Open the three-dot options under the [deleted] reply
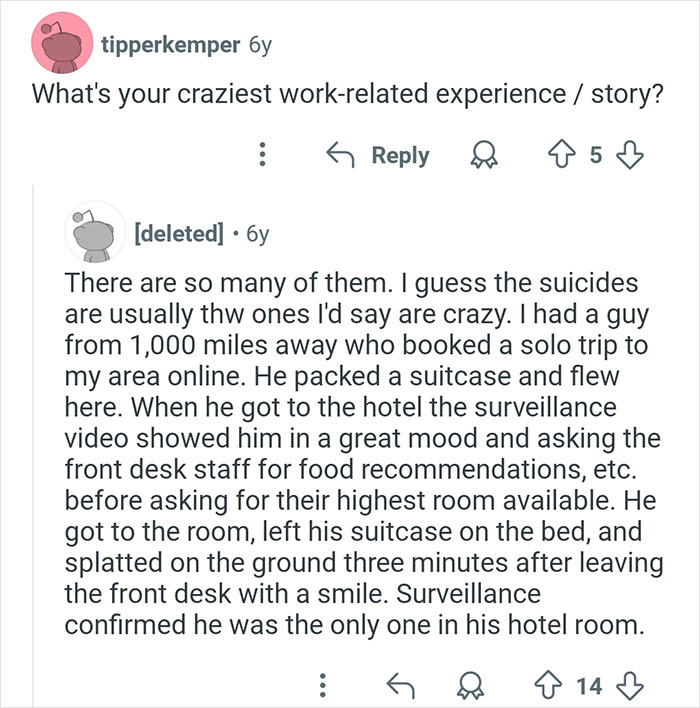Image resolution: width=700 pixels, height=708 pixels. pyautogui.click(x=322, y=685)
